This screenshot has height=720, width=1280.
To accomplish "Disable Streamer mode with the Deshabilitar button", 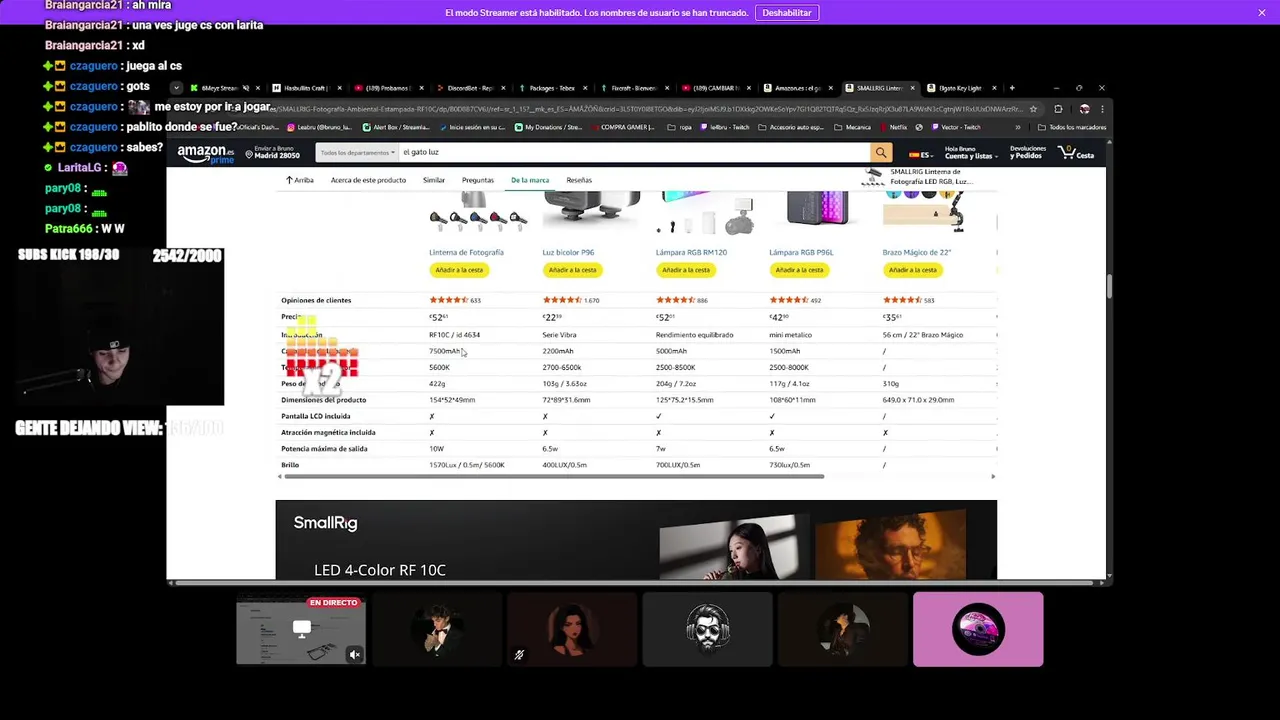I will (x=787, y=13).
